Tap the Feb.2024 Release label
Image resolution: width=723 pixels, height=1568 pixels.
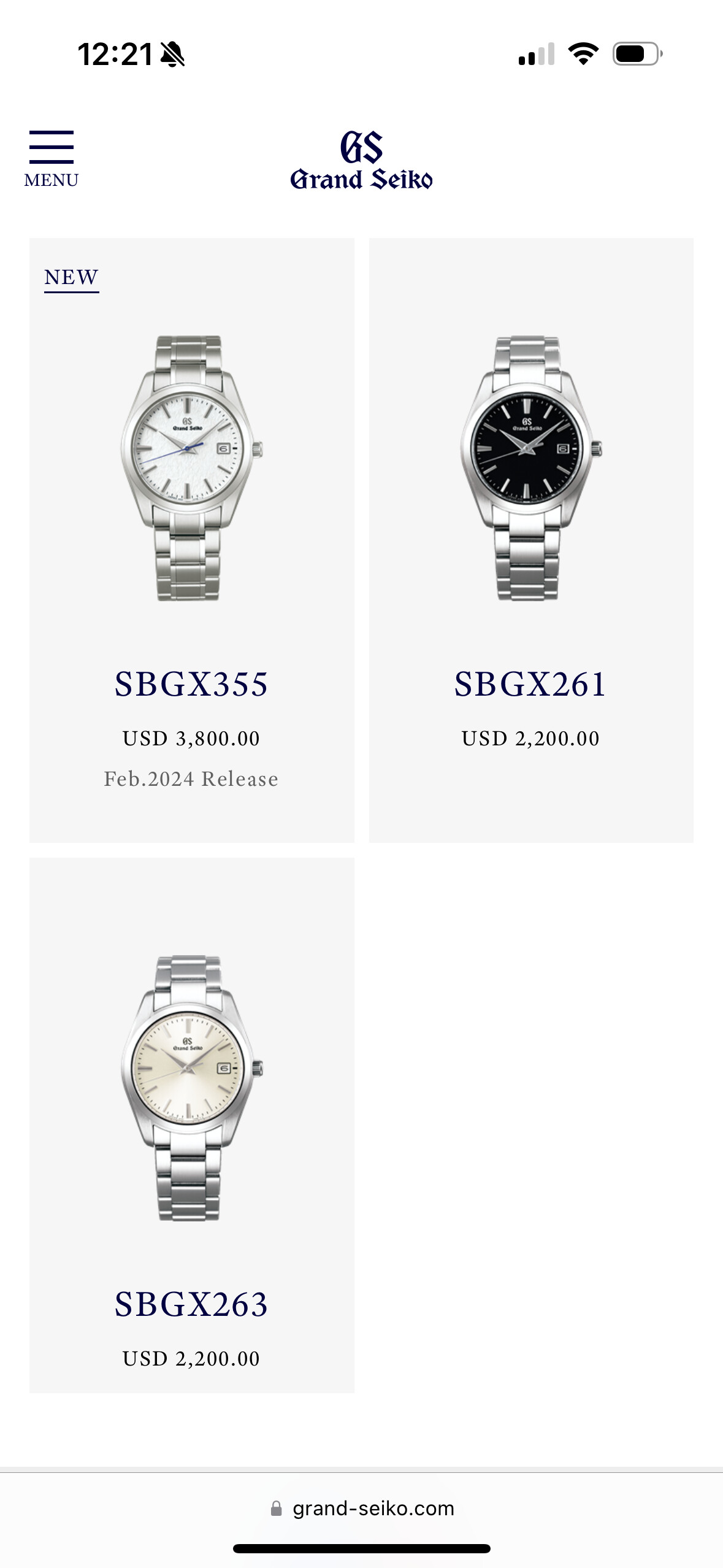pyautogui.click(x=191, y=779)
